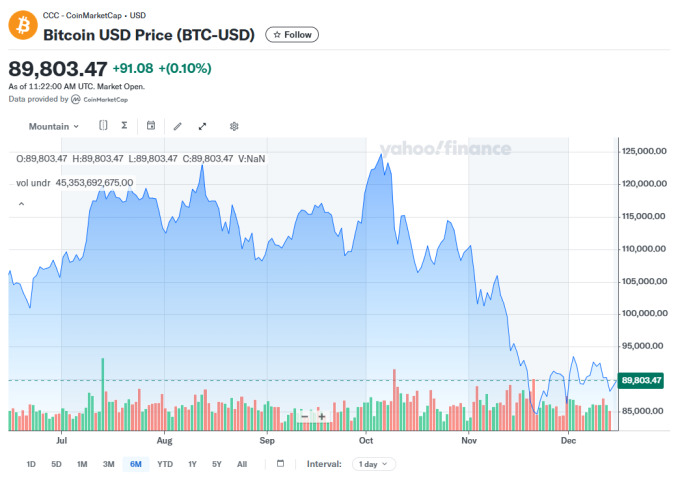
Task: Zoom out chart with minus button
Action: (x=305, y=416)
